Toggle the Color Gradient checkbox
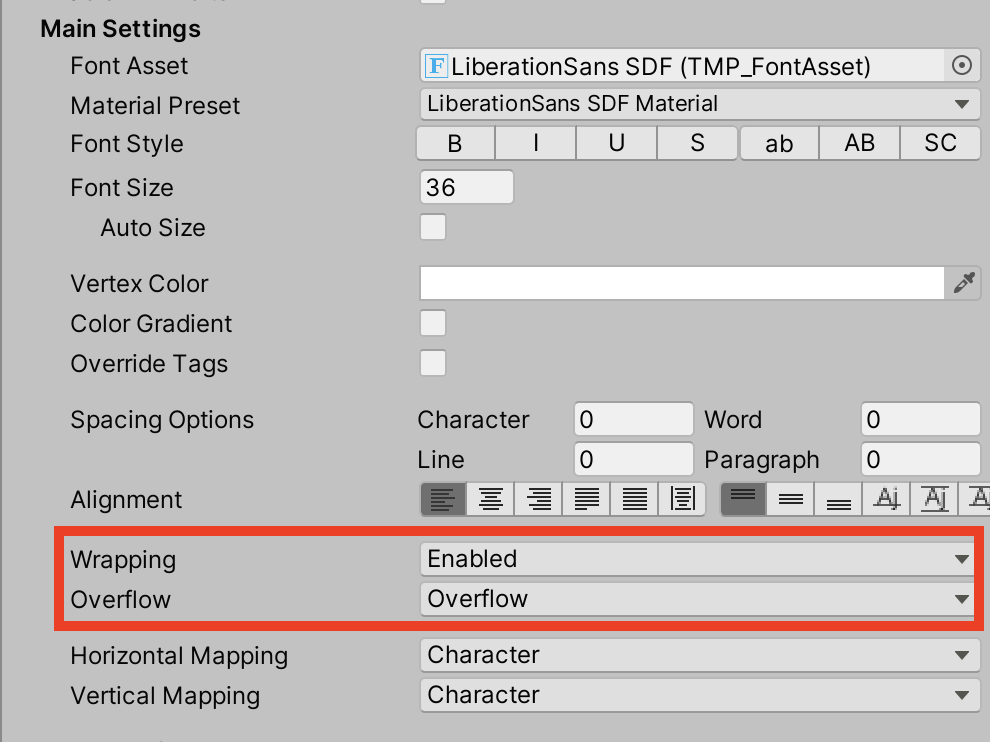This screenshot has width=990, height=742. [433, 323]
